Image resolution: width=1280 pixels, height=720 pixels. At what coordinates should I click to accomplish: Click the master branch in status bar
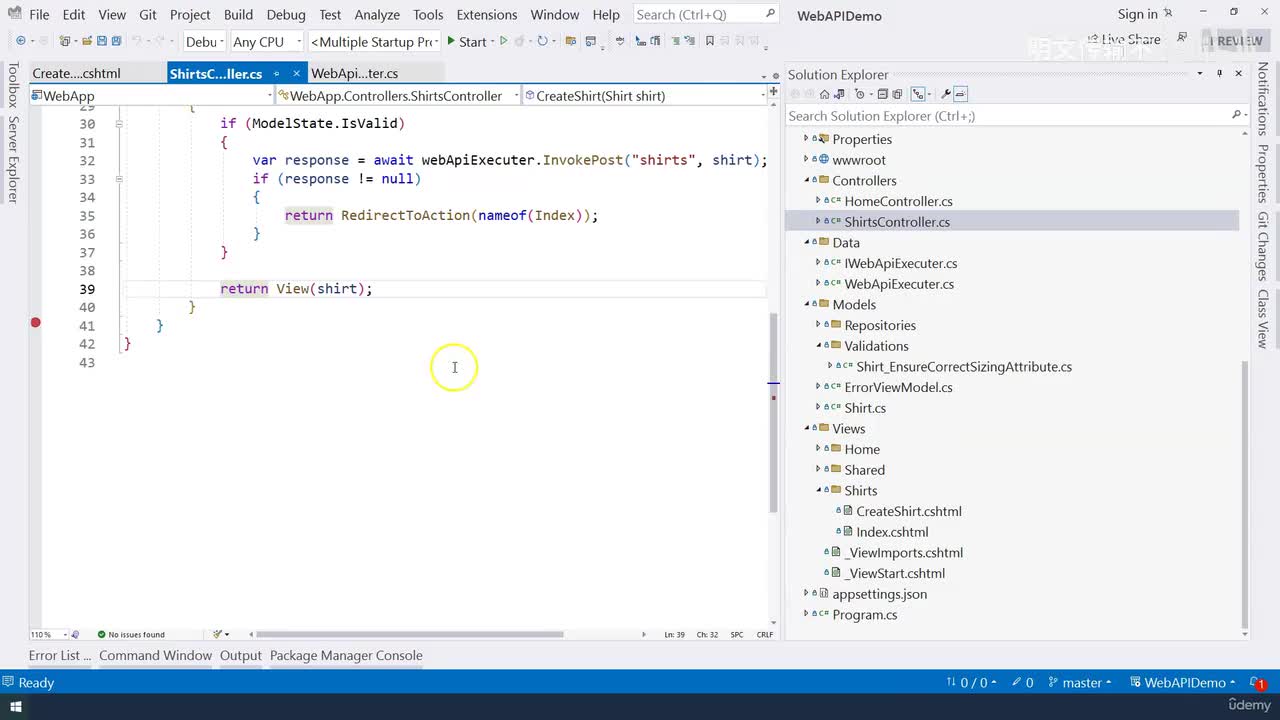[1080, 683]
